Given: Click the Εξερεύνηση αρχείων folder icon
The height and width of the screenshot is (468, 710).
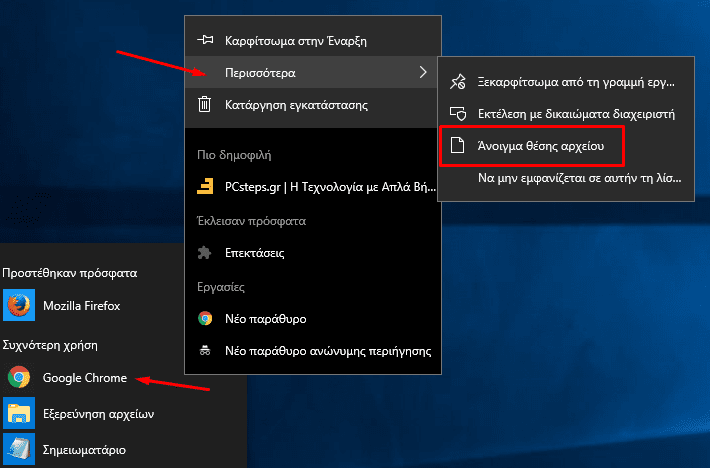Looking at the screenshot, I should [19, 413].
